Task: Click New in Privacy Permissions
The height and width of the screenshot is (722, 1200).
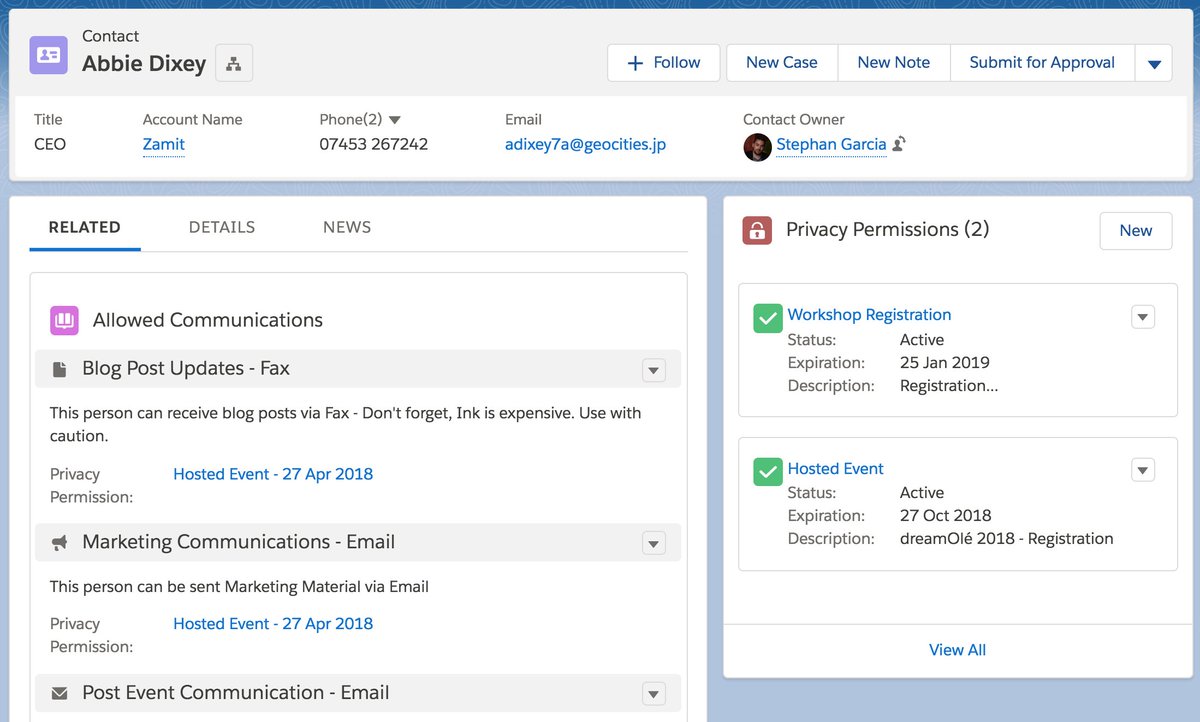Action: [1136, 230]
